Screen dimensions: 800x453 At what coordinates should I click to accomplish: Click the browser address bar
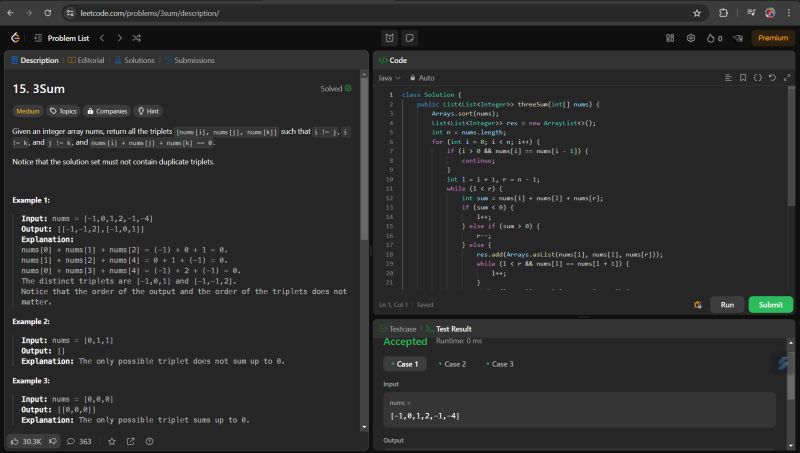[385, 13]
